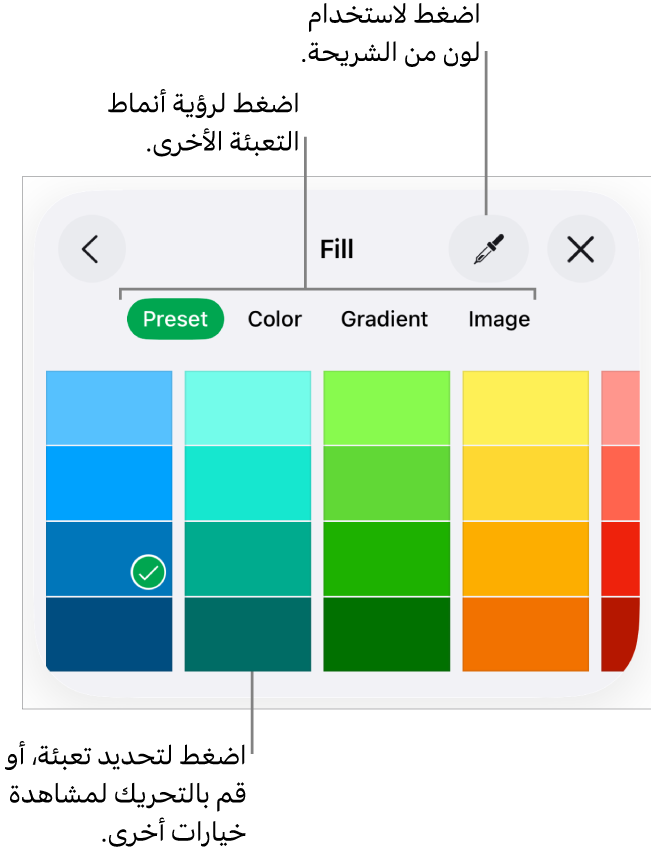Apply the dark teal swatch
This screenshot has height=857, width=651.
[248, 634]
